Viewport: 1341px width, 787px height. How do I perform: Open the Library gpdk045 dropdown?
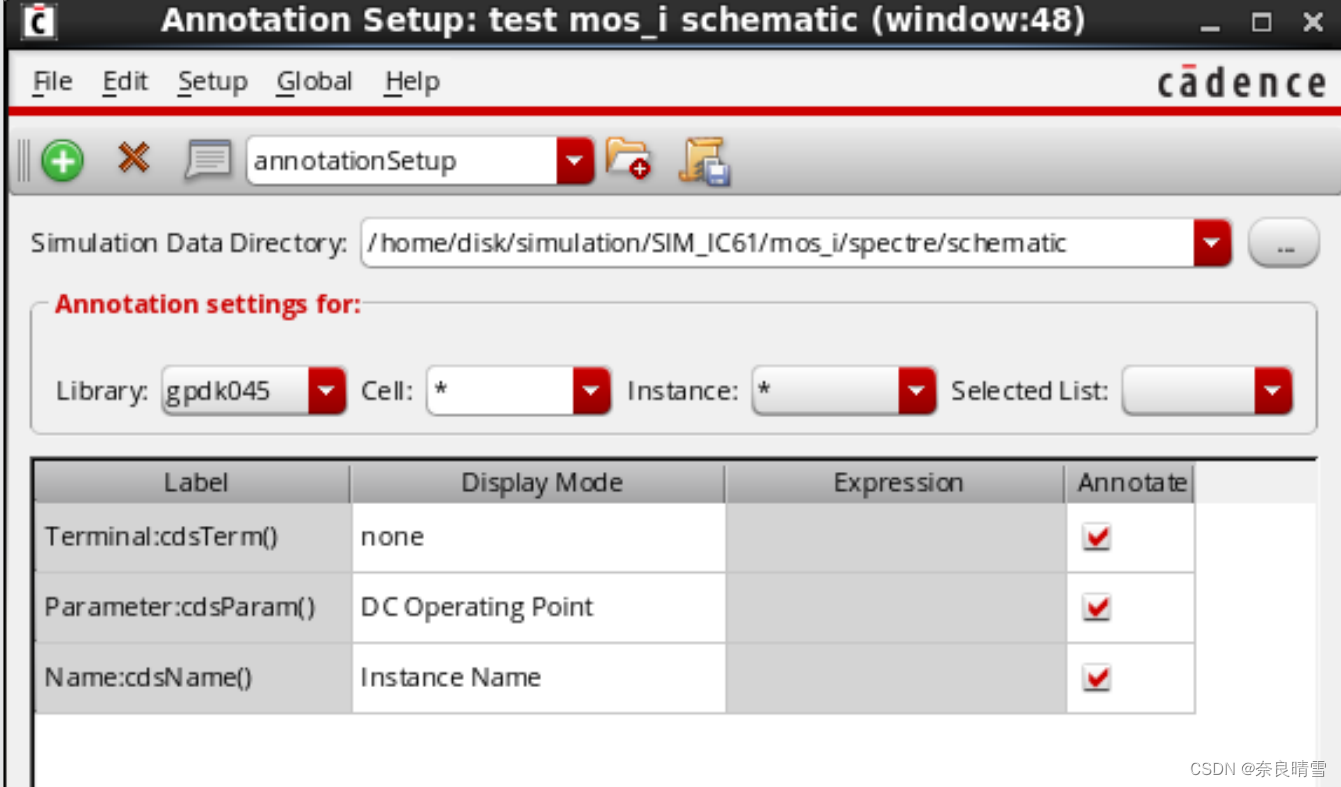click(x=327, y=391)
